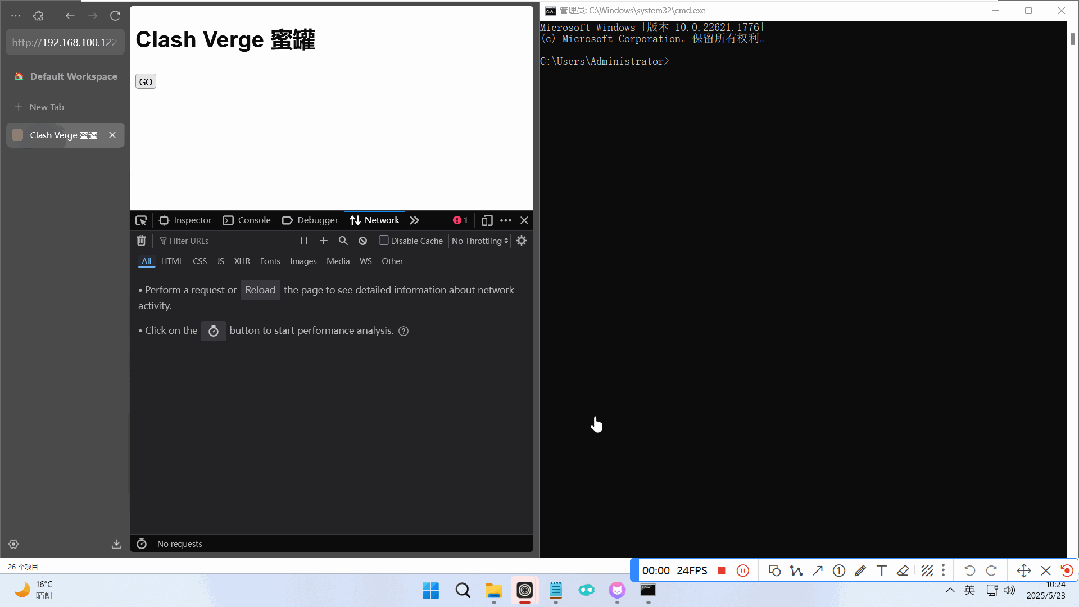Screen dimensions: 1079x607
Task: Filter requests by WS
Action: [365, 262]
